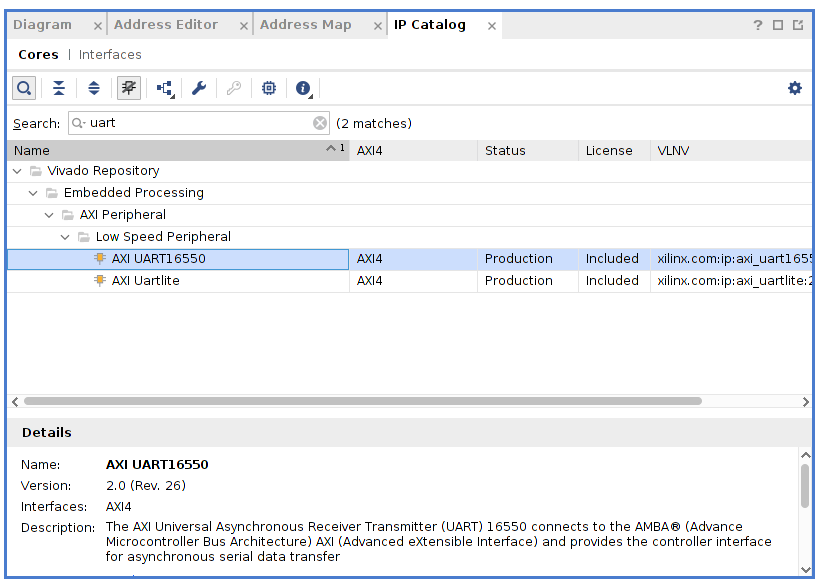
Task: Switch to the Interfaces view
Action: coord(110,55)
